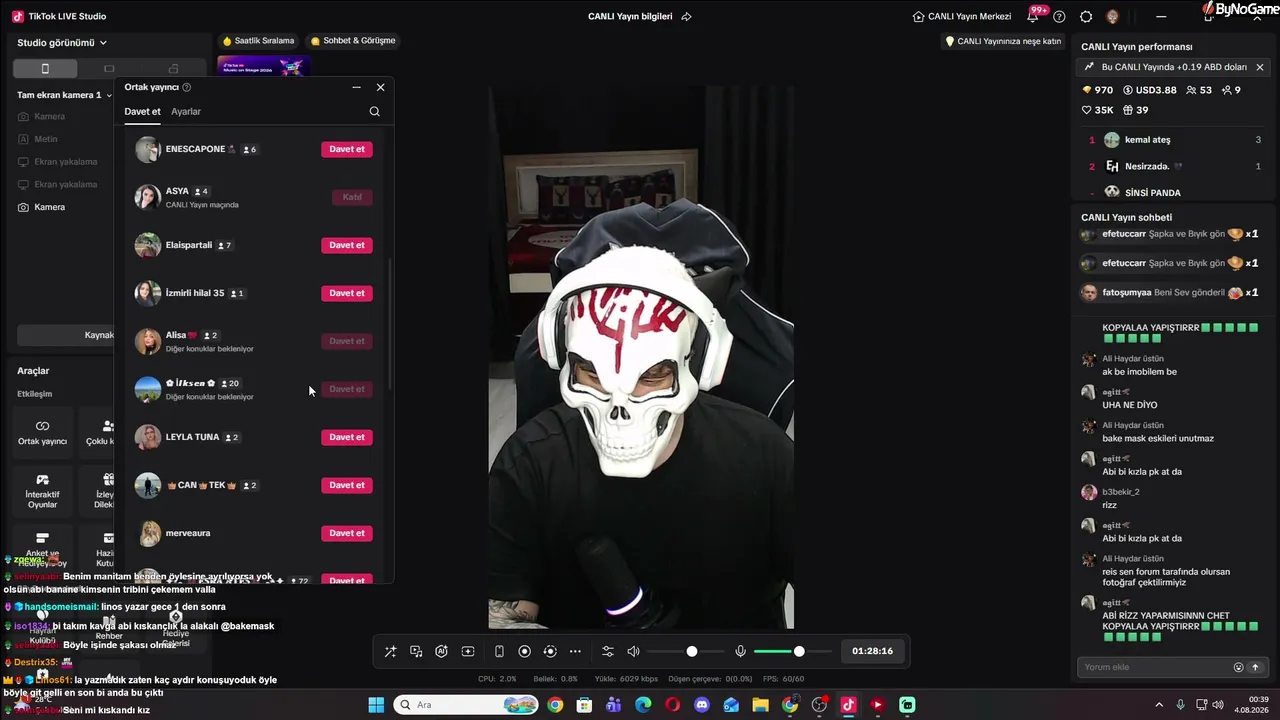1280x720 pixels.
Task: Click the CANLI Yayınınıza neşe katın tip
Action: click(x=1003, y=41)
